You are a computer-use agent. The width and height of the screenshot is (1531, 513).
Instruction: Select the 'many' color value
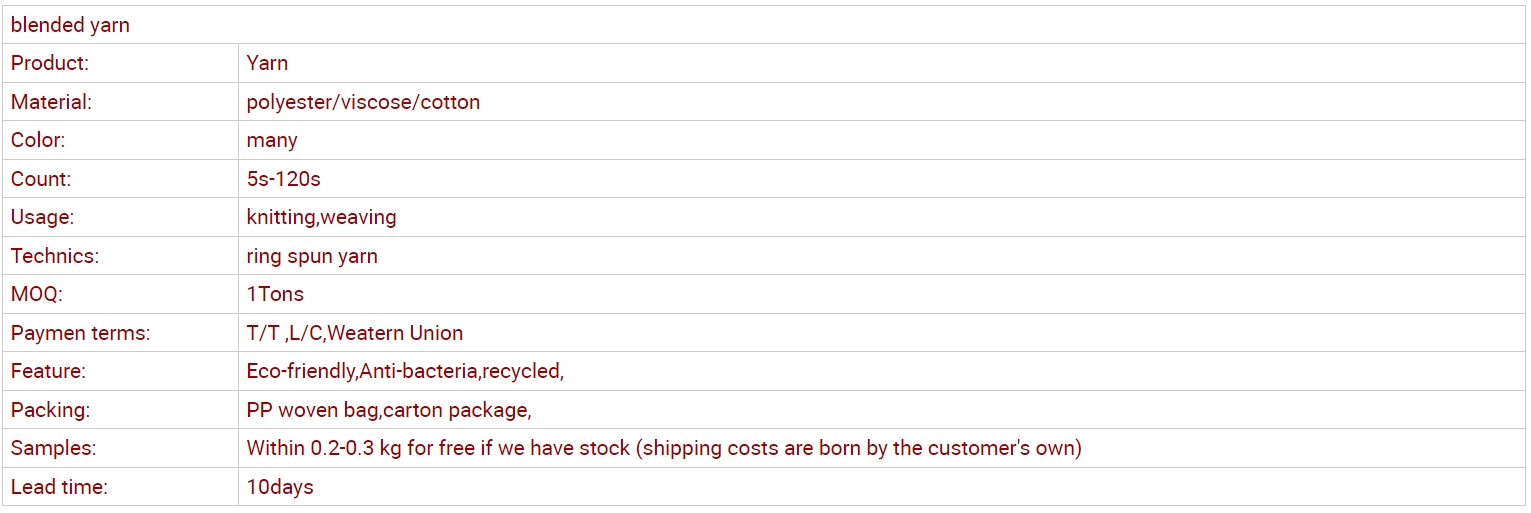(x=272, y=140)
